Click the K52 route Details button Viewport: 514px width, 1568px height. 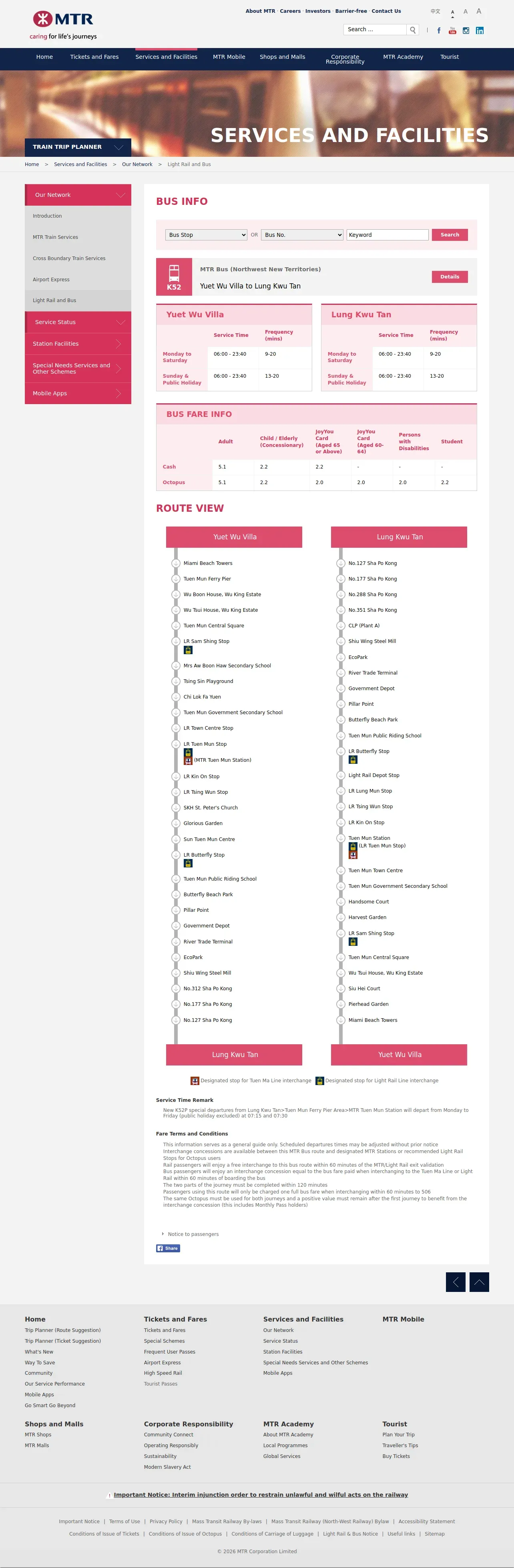coord(450,277)
